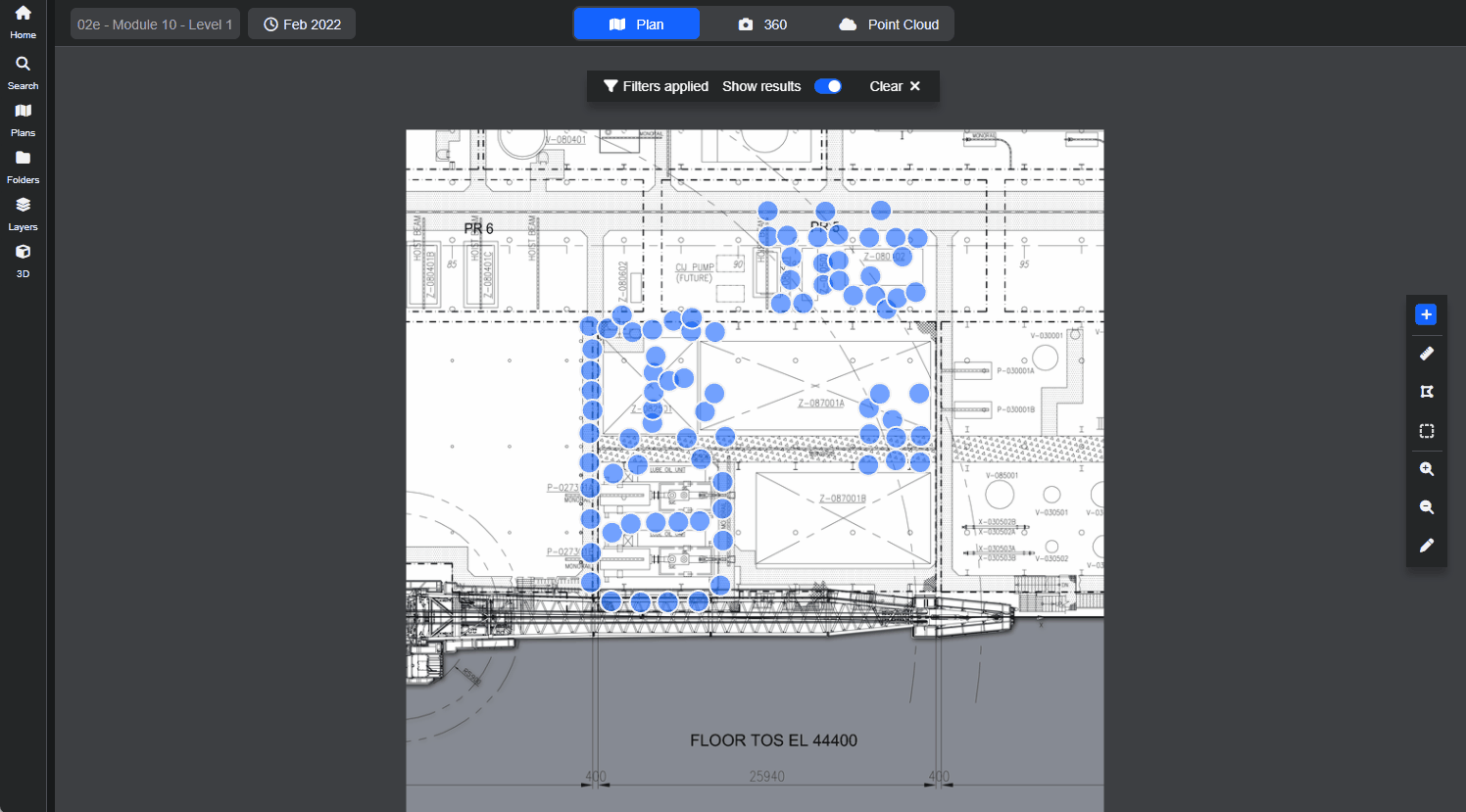The image size is (1466, 812).
Task: Switch to the Plan tab
Action: [636, 24]
